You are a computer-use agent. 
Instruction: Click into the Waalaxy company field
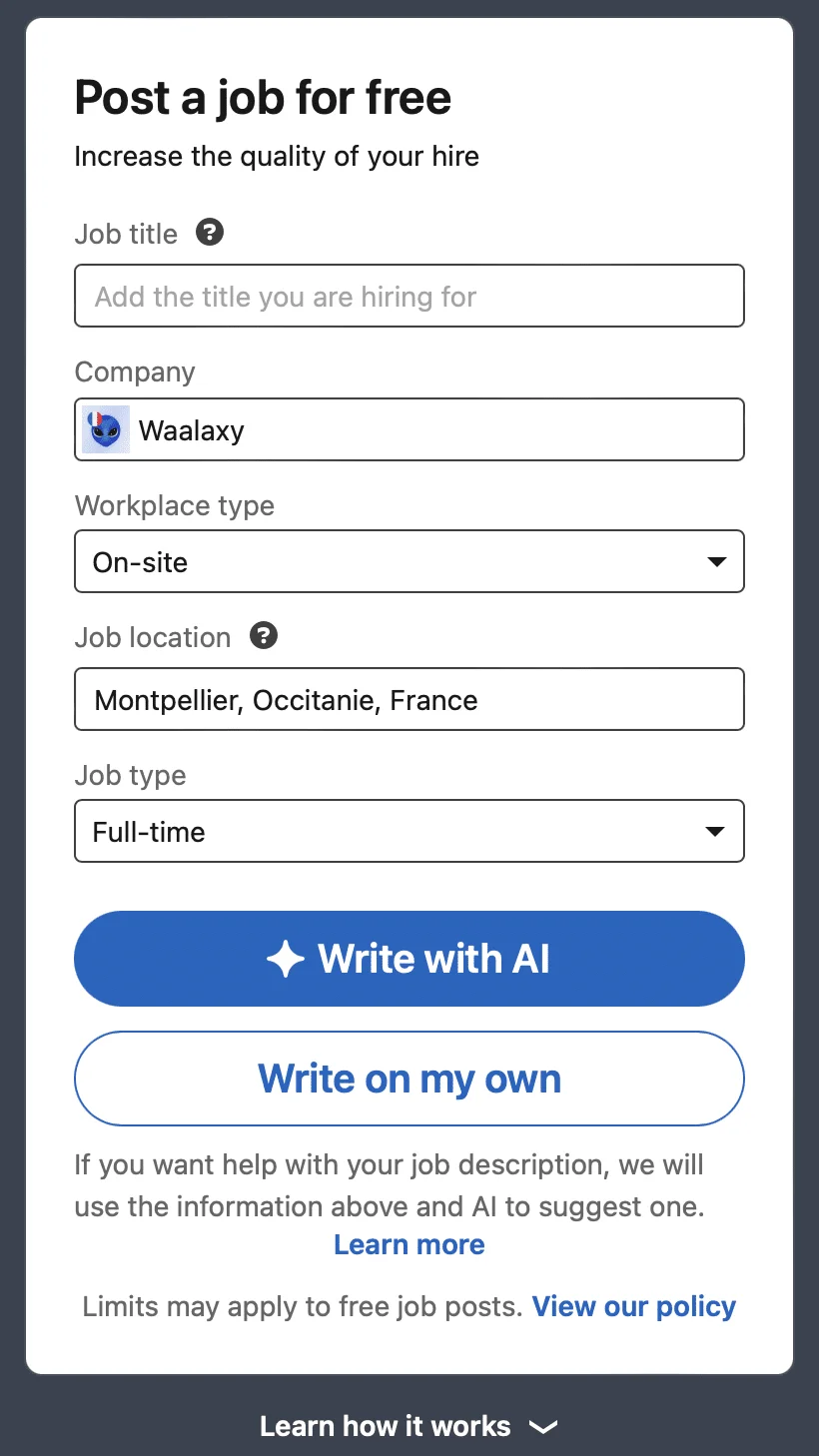409,429
